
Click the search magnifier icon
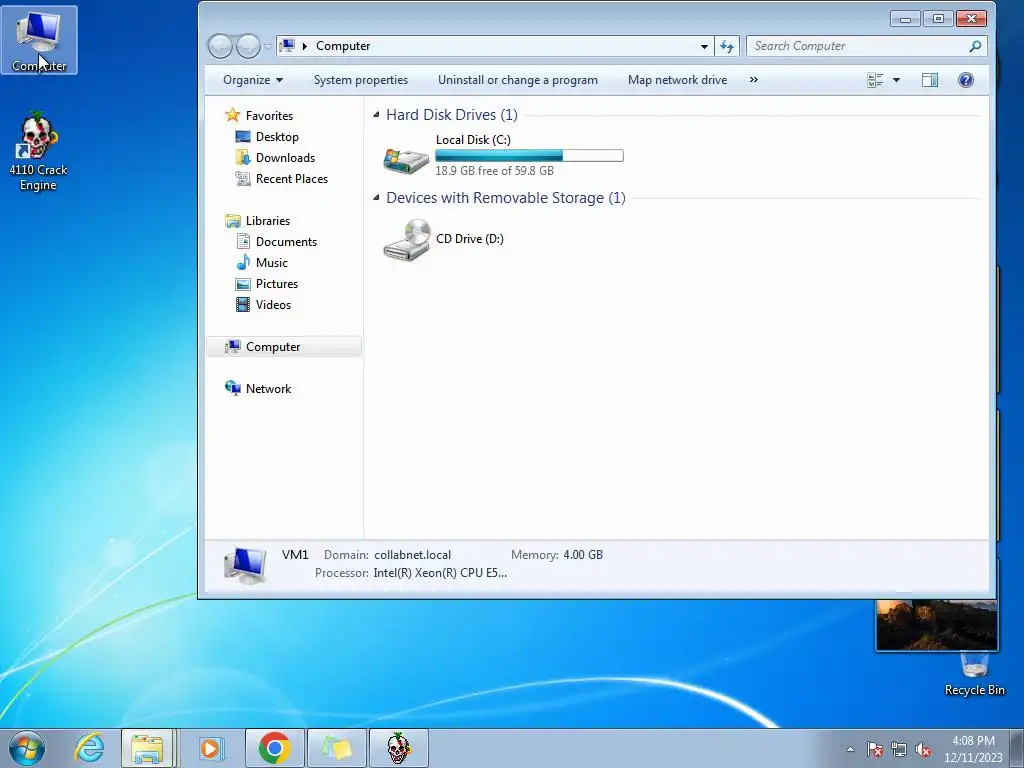[976, 46]
